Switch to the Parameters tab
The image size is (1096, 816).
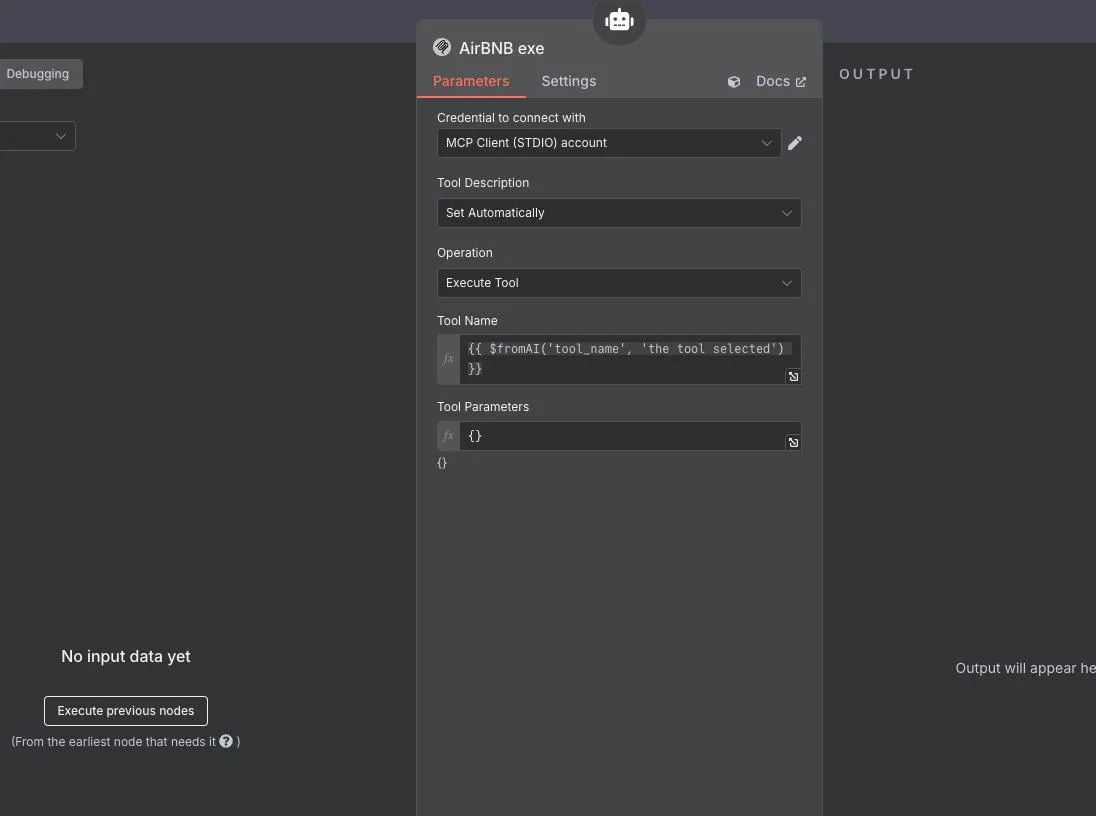(x=471, y=81)
